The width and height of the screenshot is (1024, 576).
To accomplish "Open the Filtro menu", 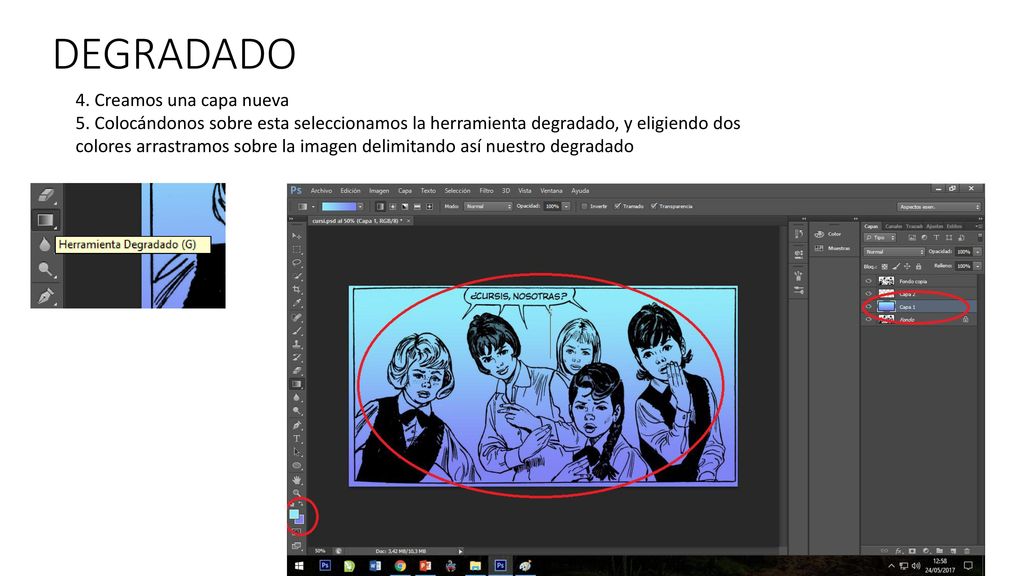I will [x=487, y=191].
